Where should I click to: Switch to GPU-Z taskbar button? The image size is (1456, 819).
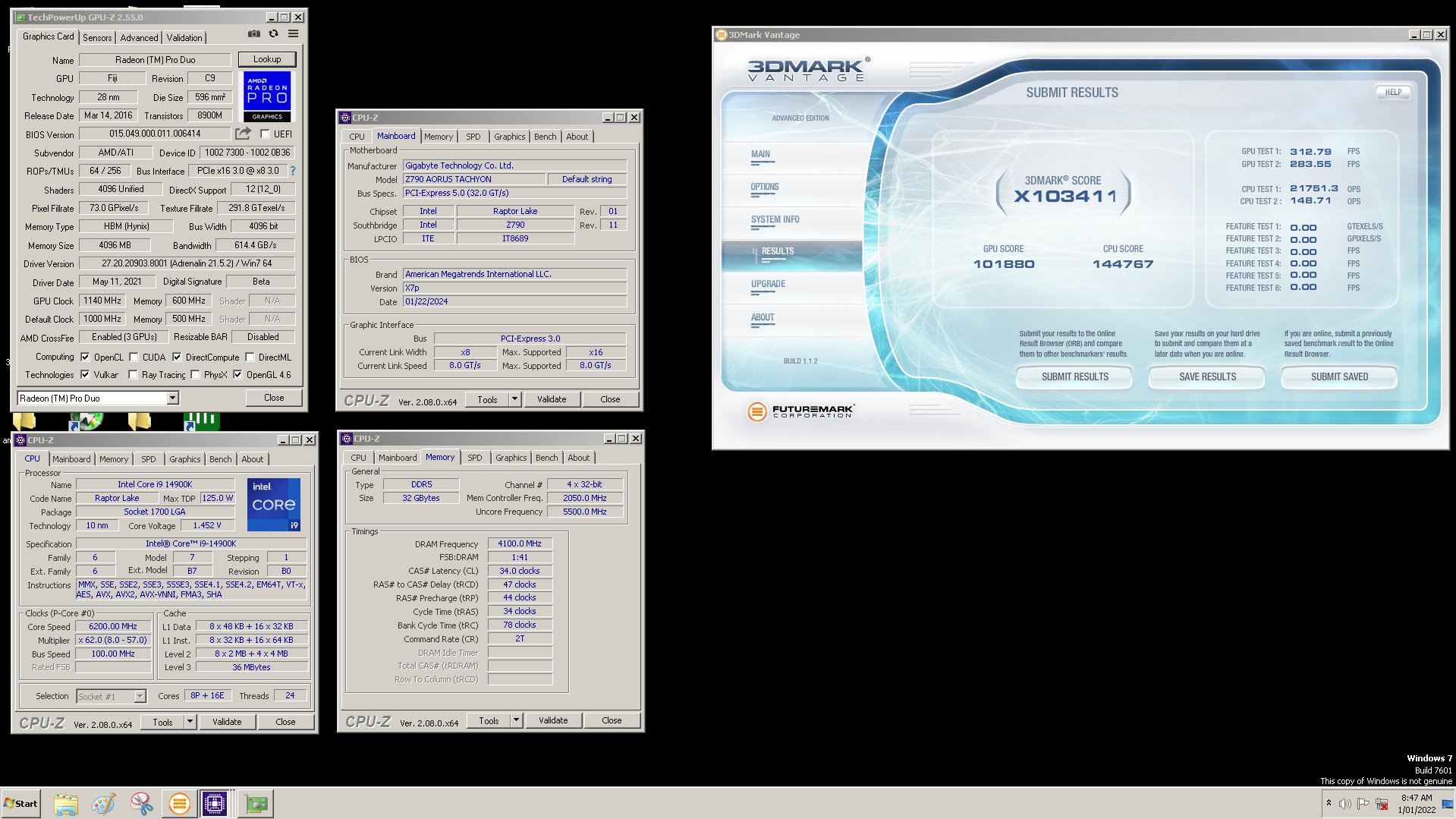(256, 803)
